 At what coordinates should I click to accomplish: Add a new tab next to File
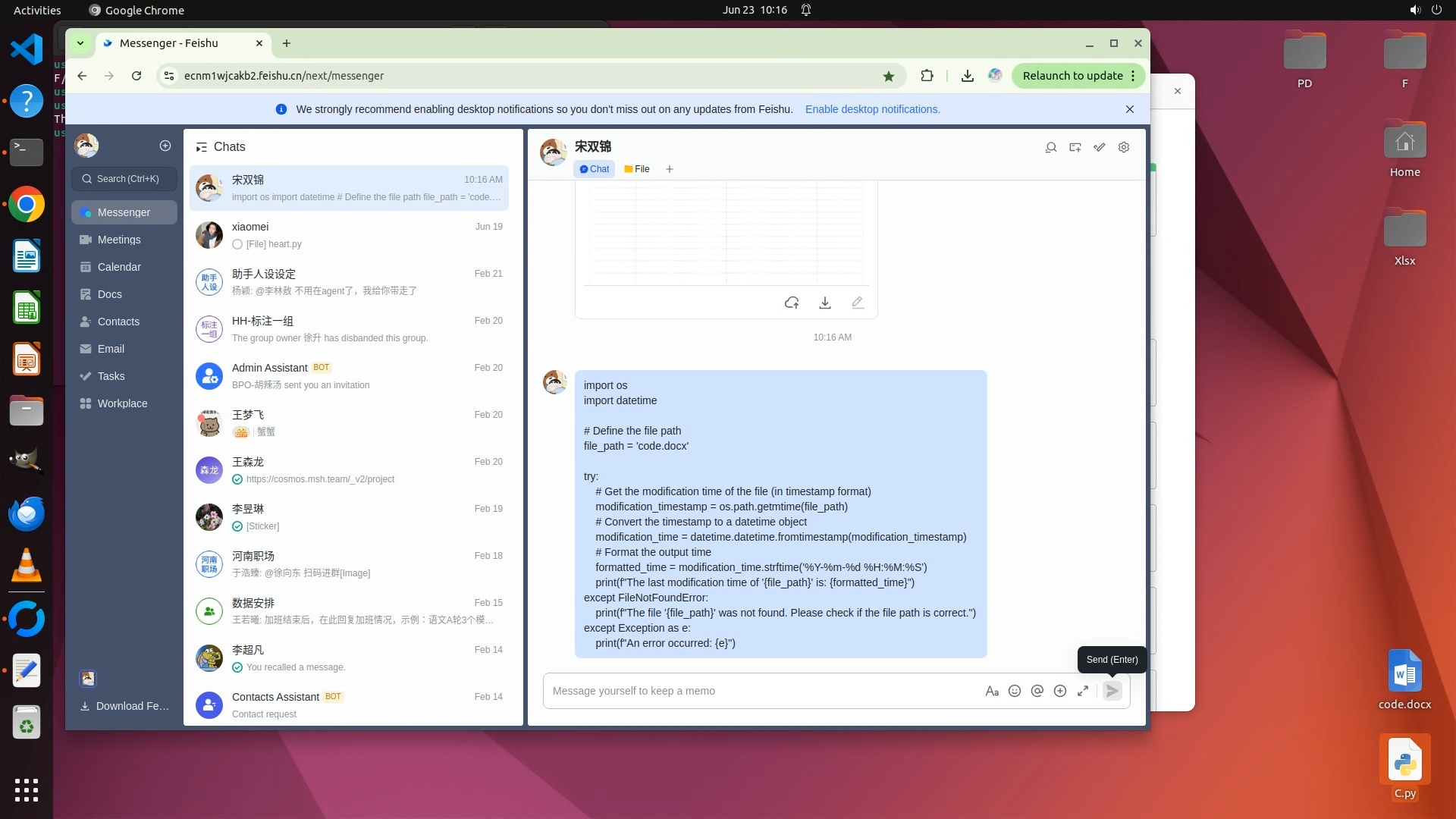[x=670, y=169]
